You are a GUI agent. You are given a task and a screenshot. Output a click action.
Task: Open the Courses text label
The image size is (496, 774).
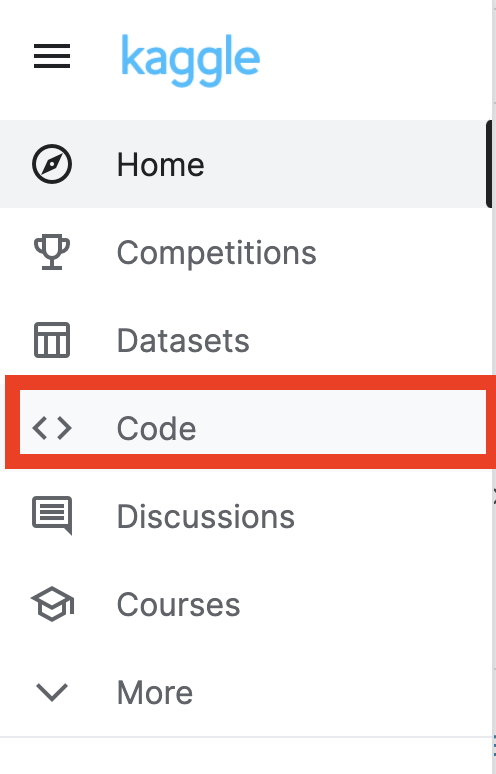178,604
